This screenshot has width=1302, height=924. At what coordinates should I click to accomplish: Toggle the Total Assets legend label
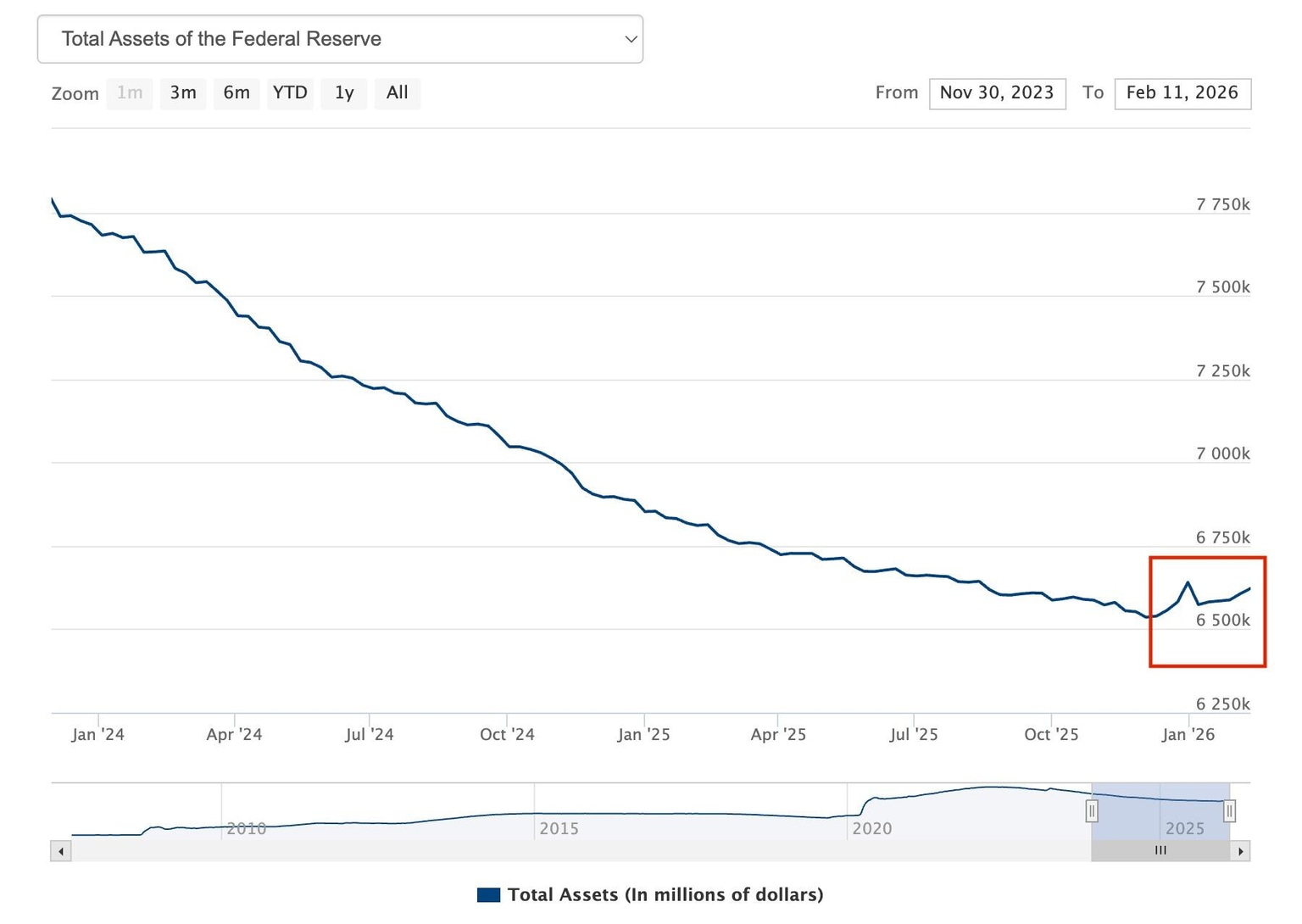pyautogui.click(x=665, y=895)
